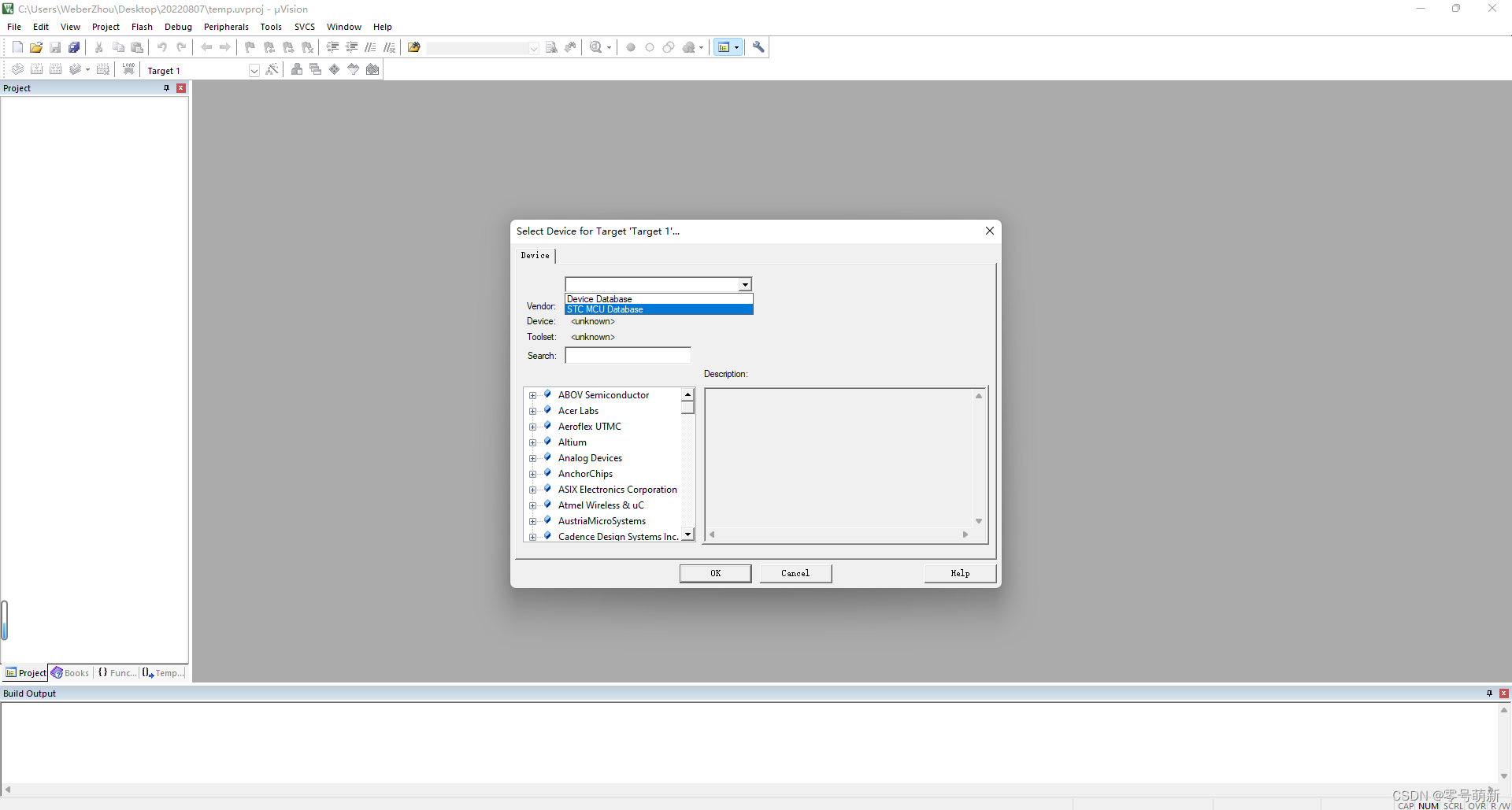Viewport: 1512px width, 810px height.
Task: Open the Configuration wrench icon
Action: pos(758,47)
